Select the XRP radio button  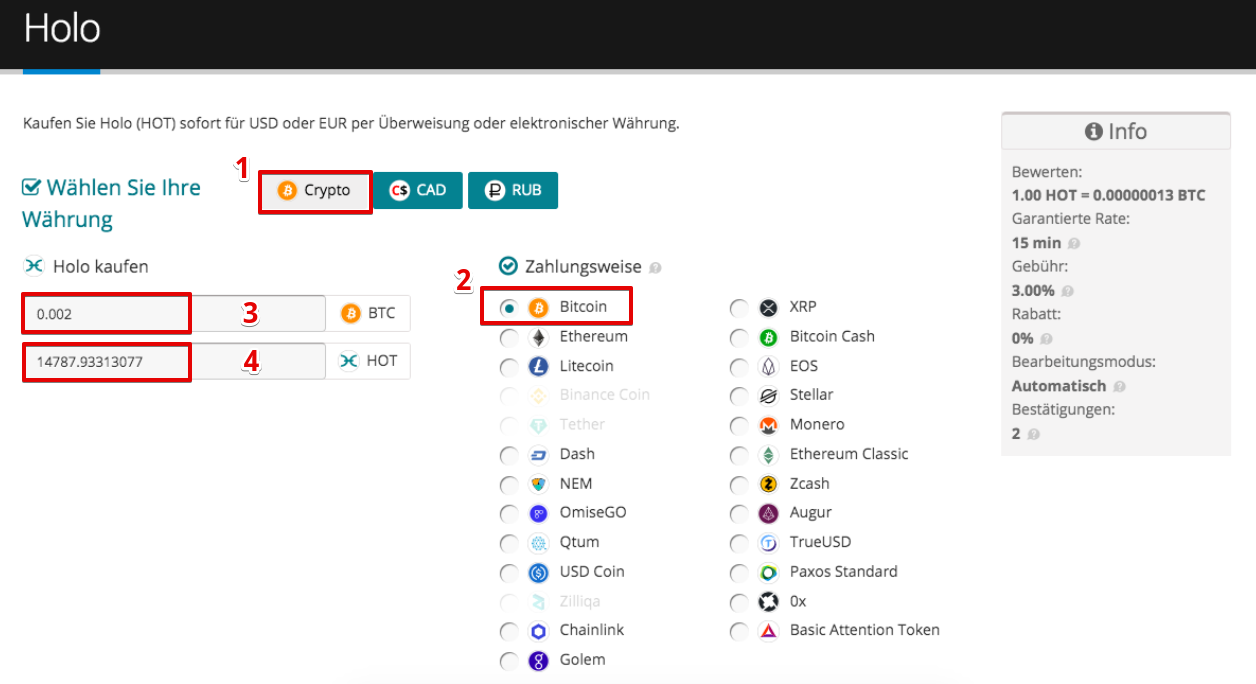(x=739, y=308)
